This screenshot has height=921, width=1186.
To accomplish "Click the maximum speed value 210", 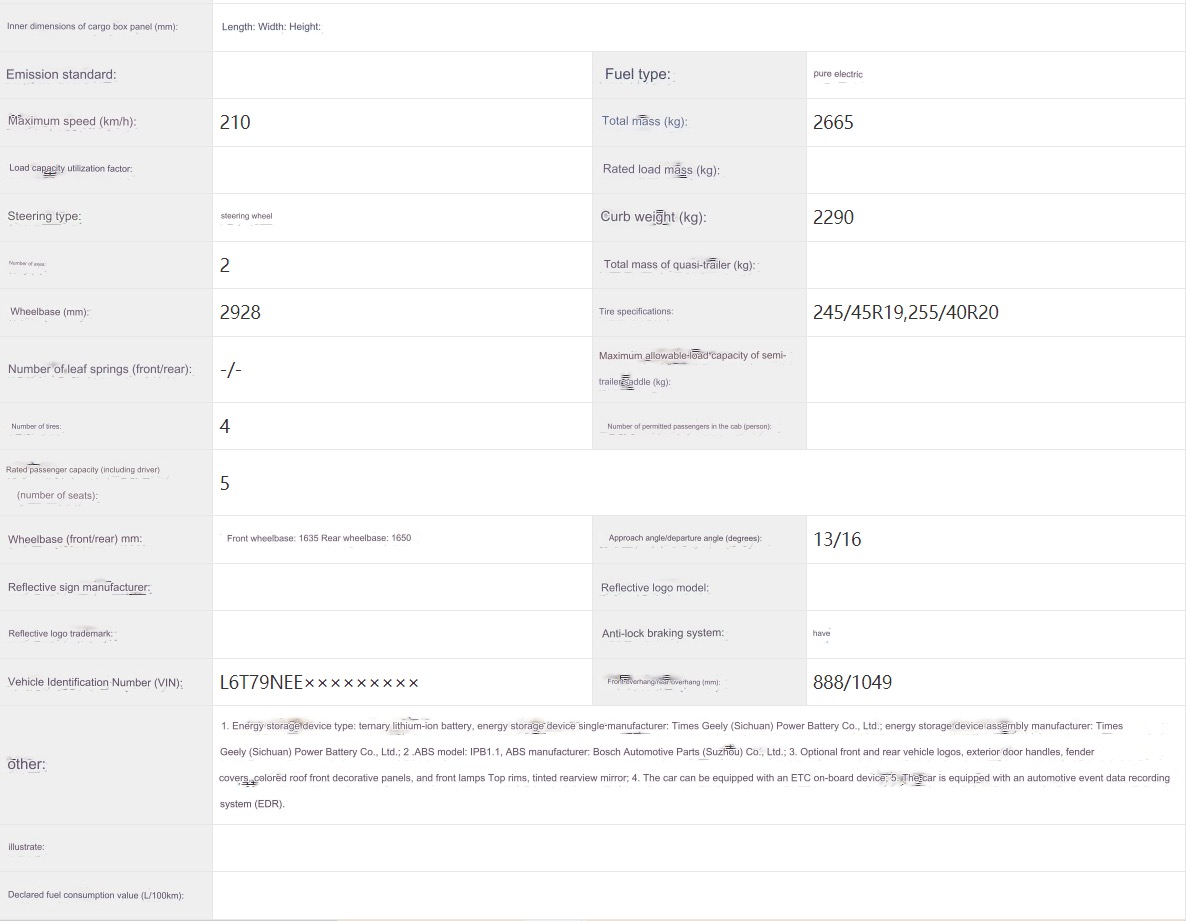I will point(235,123).
